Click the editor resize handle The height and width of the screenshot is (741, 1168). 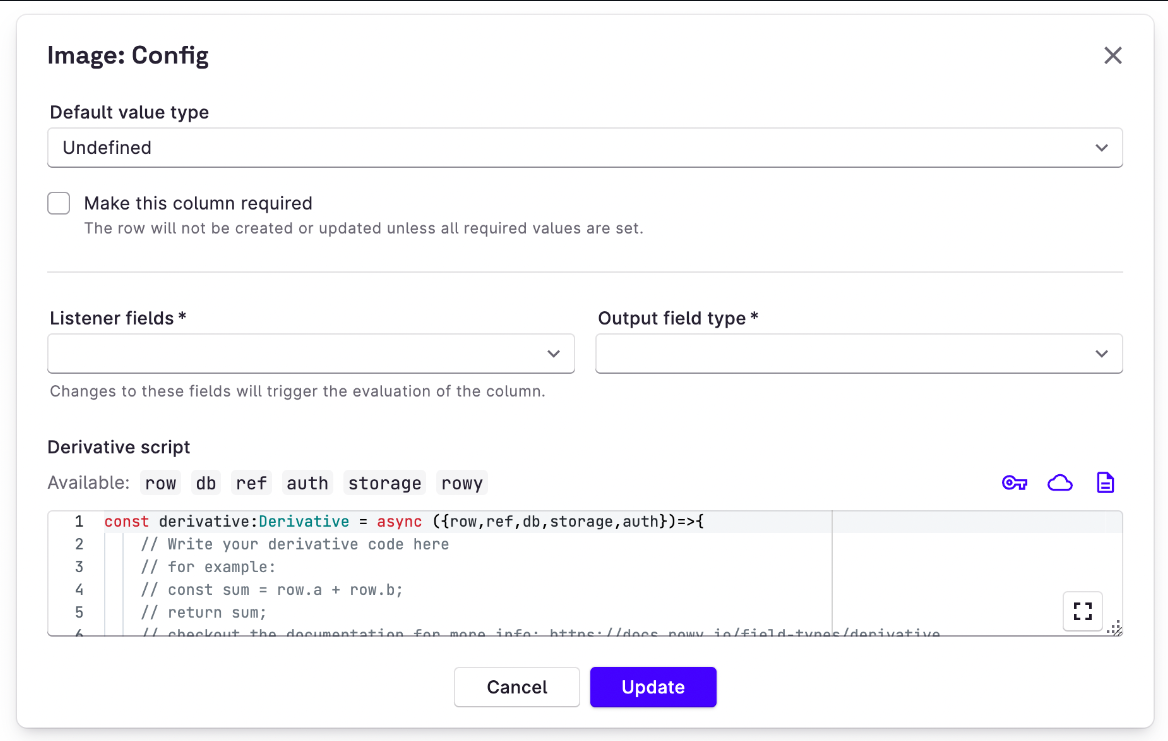pos(1115,629)
